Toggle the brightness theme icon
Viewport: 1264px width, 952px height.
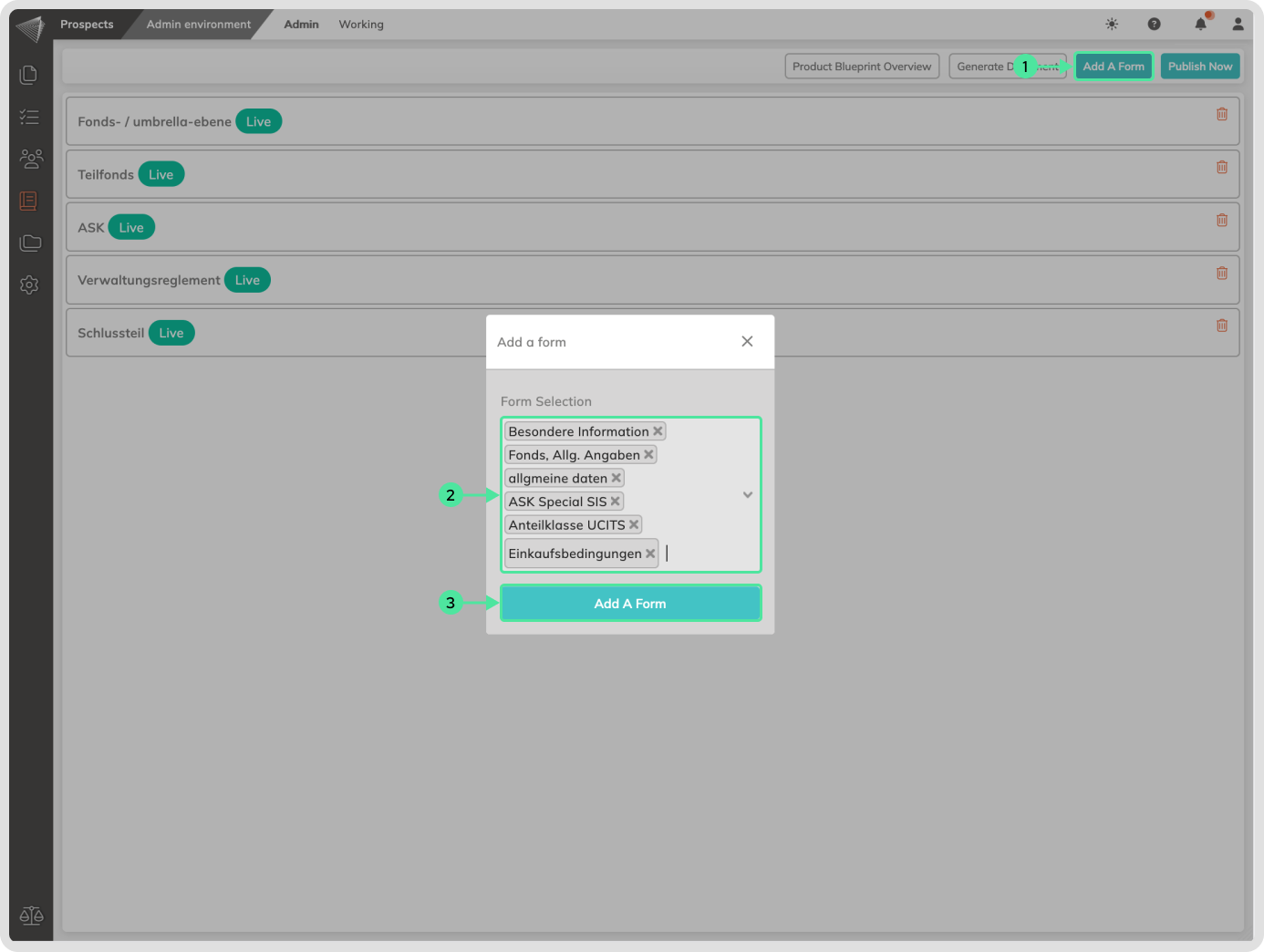1112,25
